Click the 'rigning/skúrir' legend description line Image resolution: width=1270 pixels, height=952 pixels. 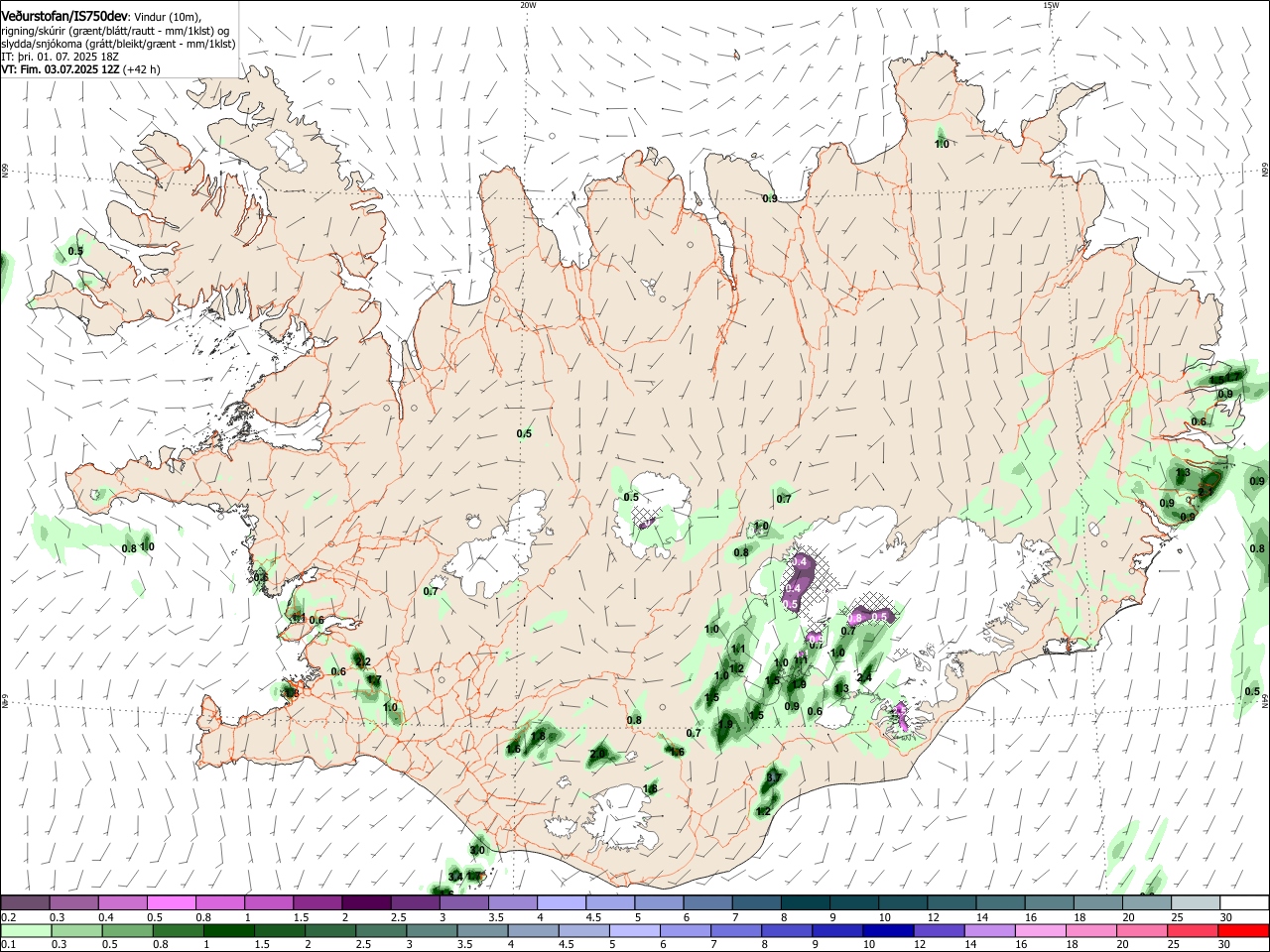click(x=115, y=31)
